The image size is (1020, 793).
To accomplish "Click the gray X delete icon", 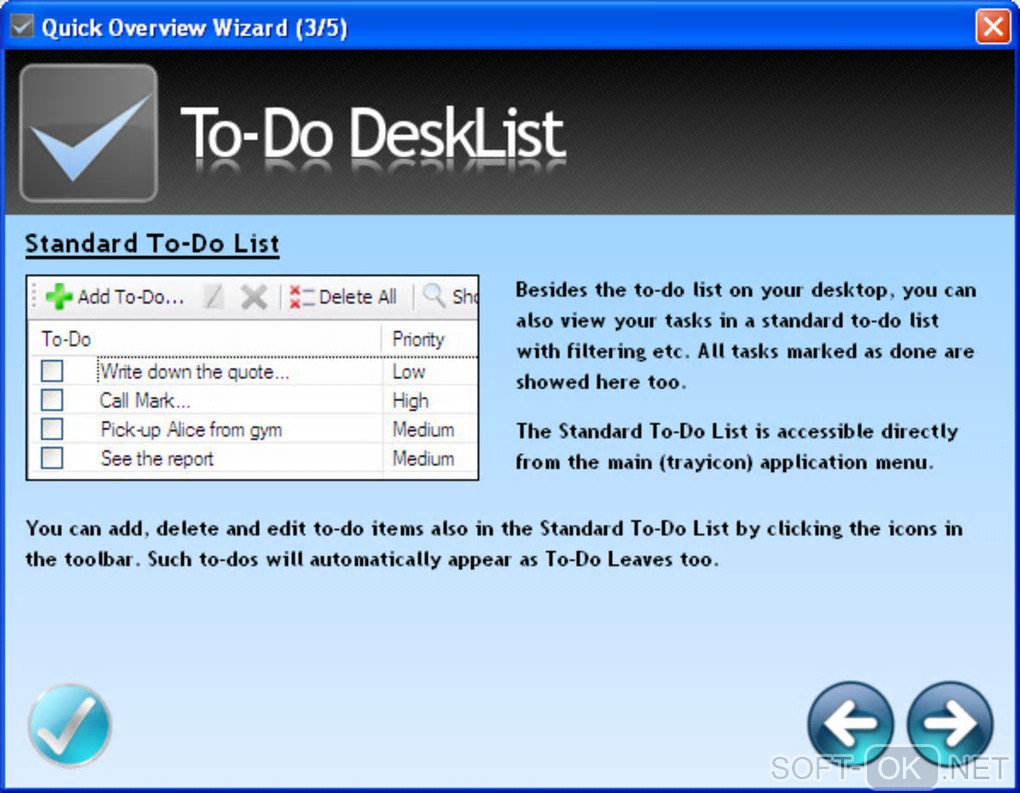I will coord(254,297).
